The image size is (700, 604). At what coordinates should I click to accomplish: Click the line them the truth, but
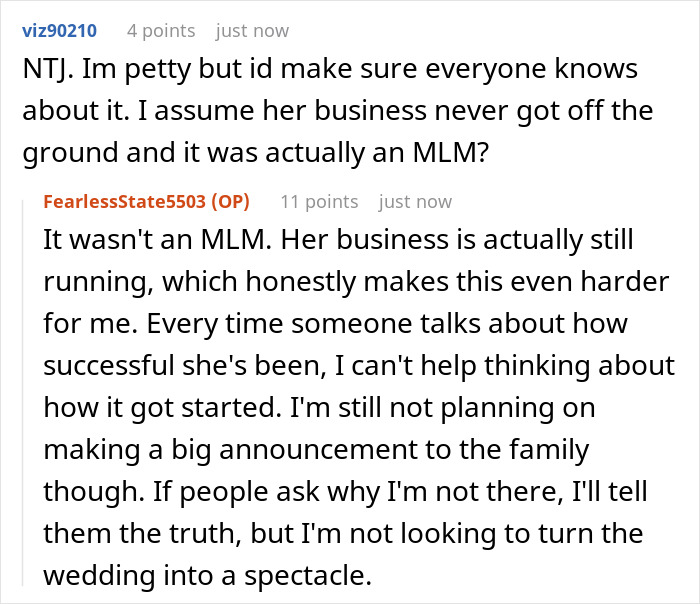pyautogui.click(x=343, y=533)
